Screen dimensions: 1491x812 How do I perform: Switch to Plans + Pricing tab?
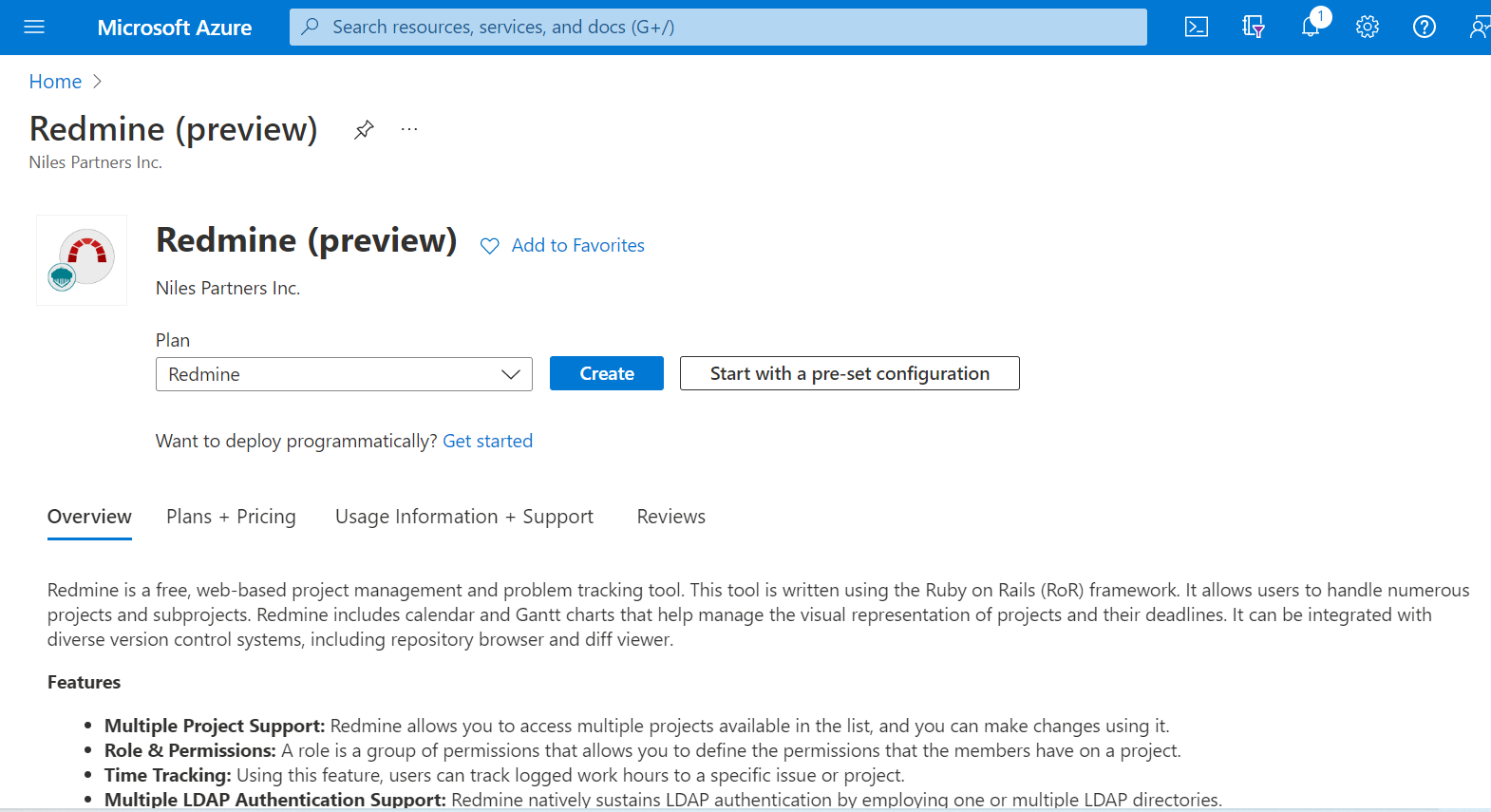tap(231, 517)
